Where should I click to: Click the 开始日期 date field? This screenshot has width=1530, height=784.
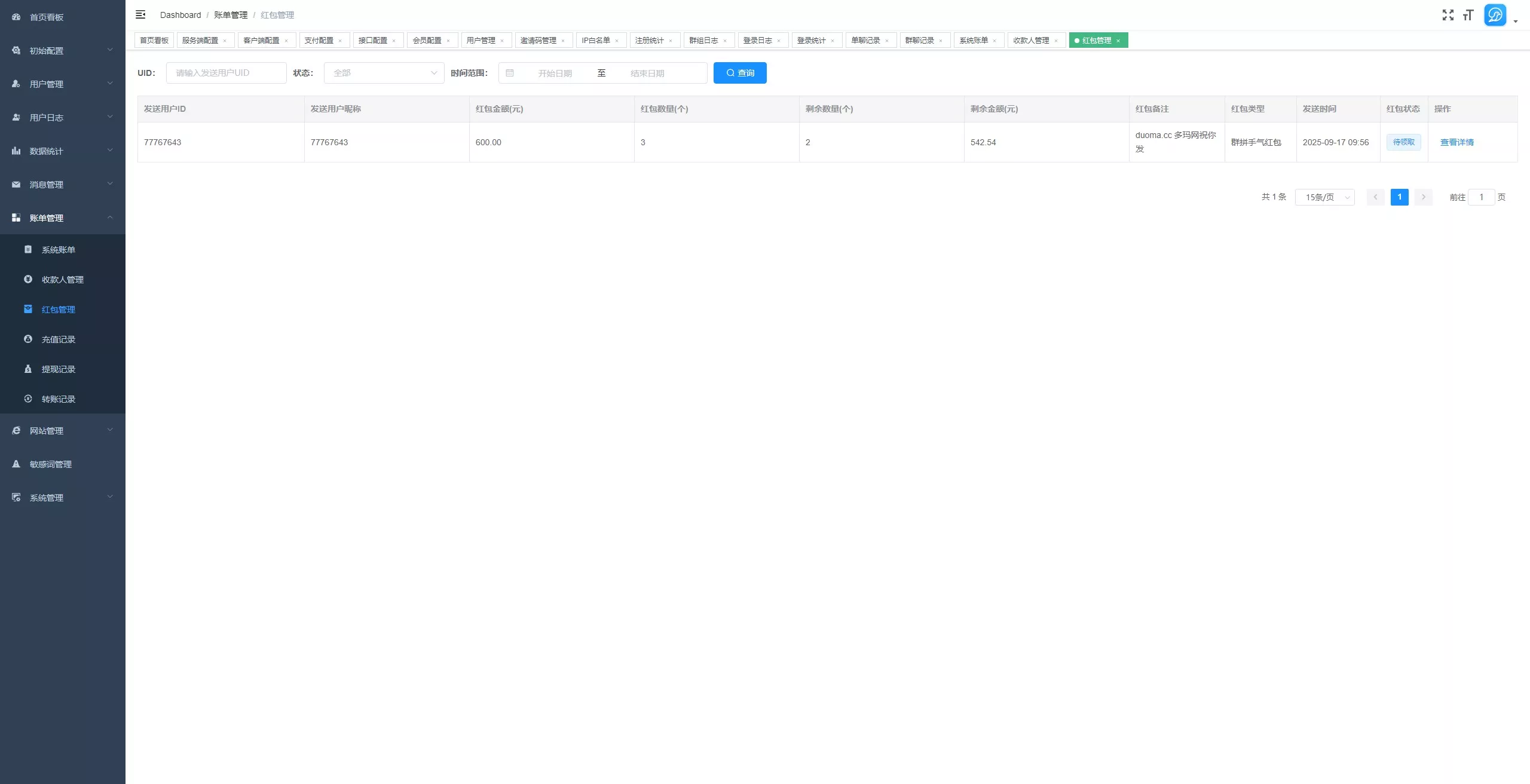[555, 73]
